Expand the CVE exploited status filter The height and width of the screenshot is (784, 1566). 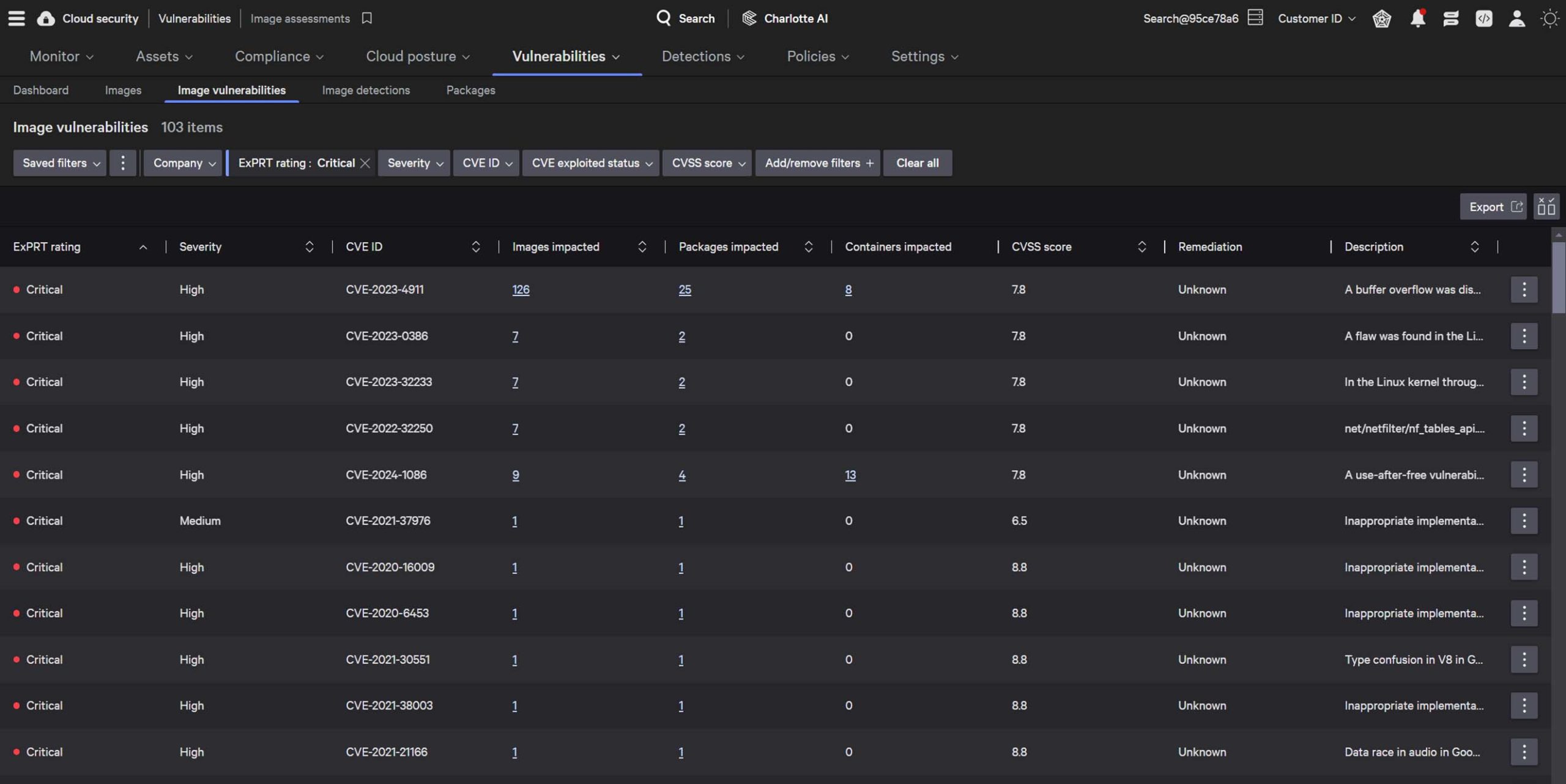(x=591, y=163)
